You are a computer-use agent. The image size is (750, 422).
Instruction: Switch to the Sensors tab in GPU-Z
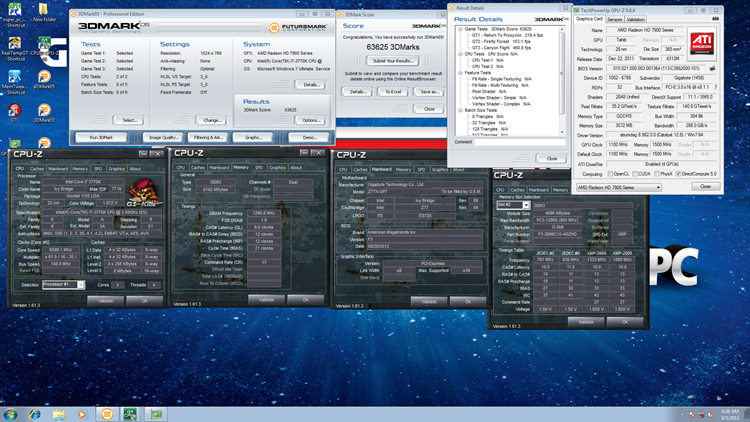(614, 19)
